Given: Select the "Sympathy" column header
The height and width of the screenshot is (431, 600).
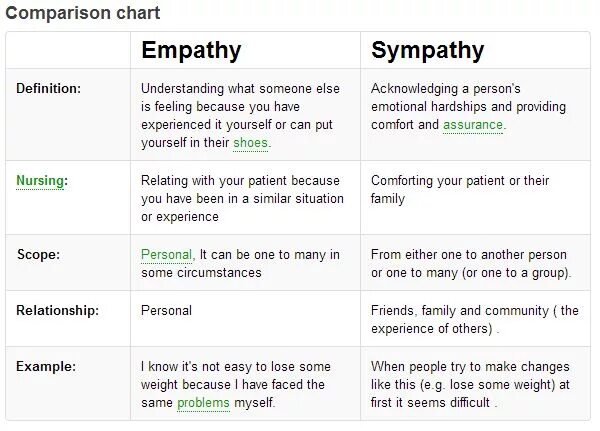Looking at the screenshot, I should pyautogui.click(x=427, y=50).
